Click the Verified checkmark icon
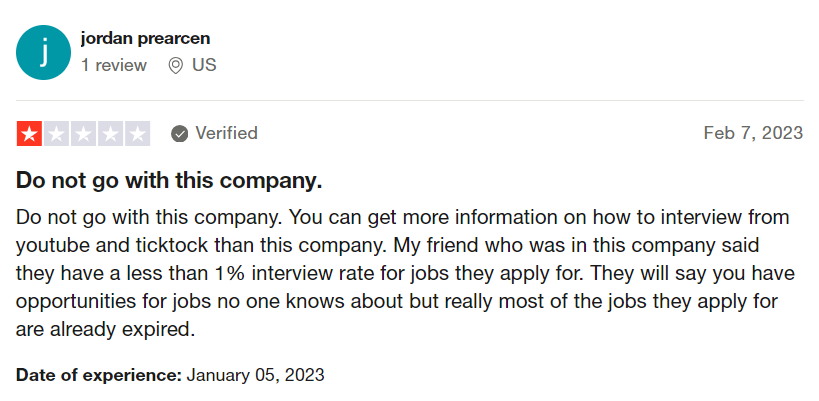Image resolution: width=819 pixels, height=401 pixels. click(179, 134)
